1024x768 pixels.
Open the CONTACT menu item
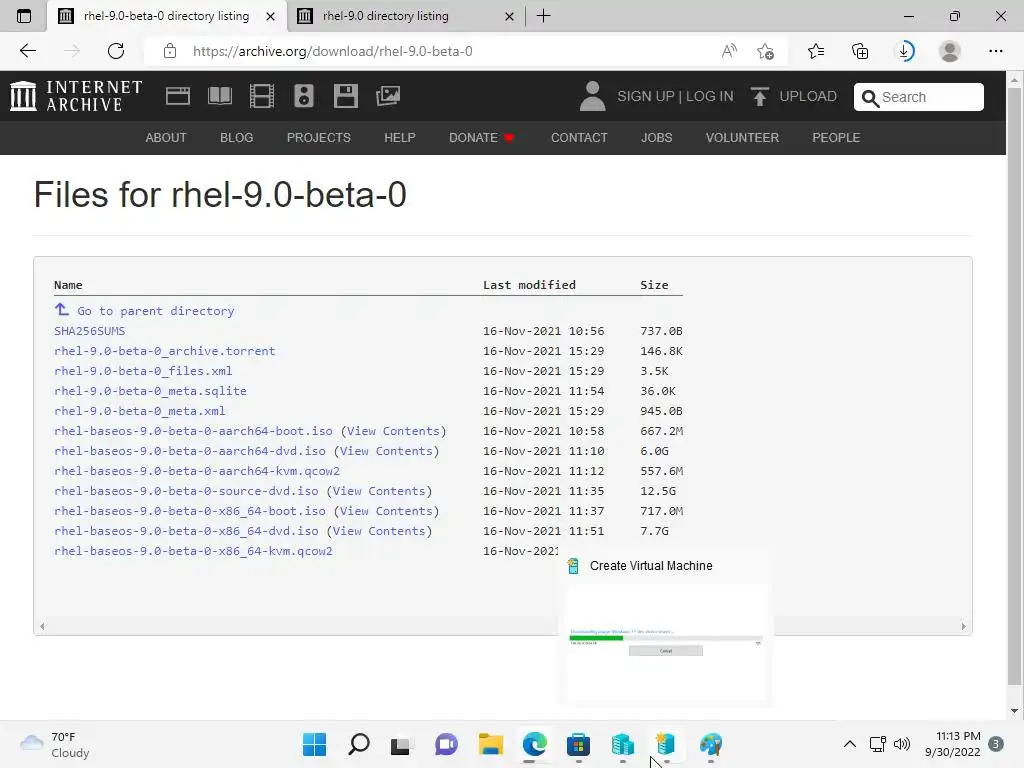[579, 138]
